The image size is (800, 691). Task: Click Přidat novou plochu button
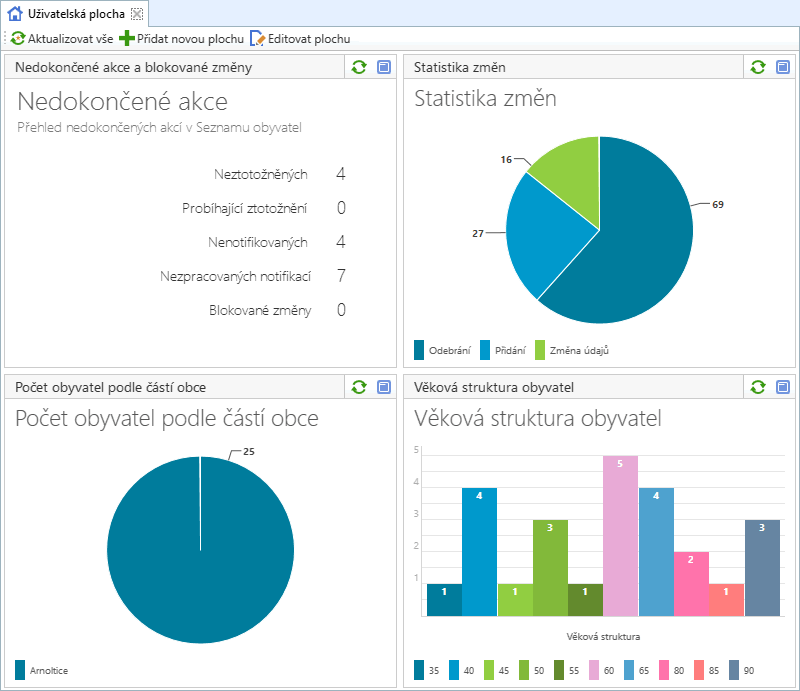(x=182, y=39)
